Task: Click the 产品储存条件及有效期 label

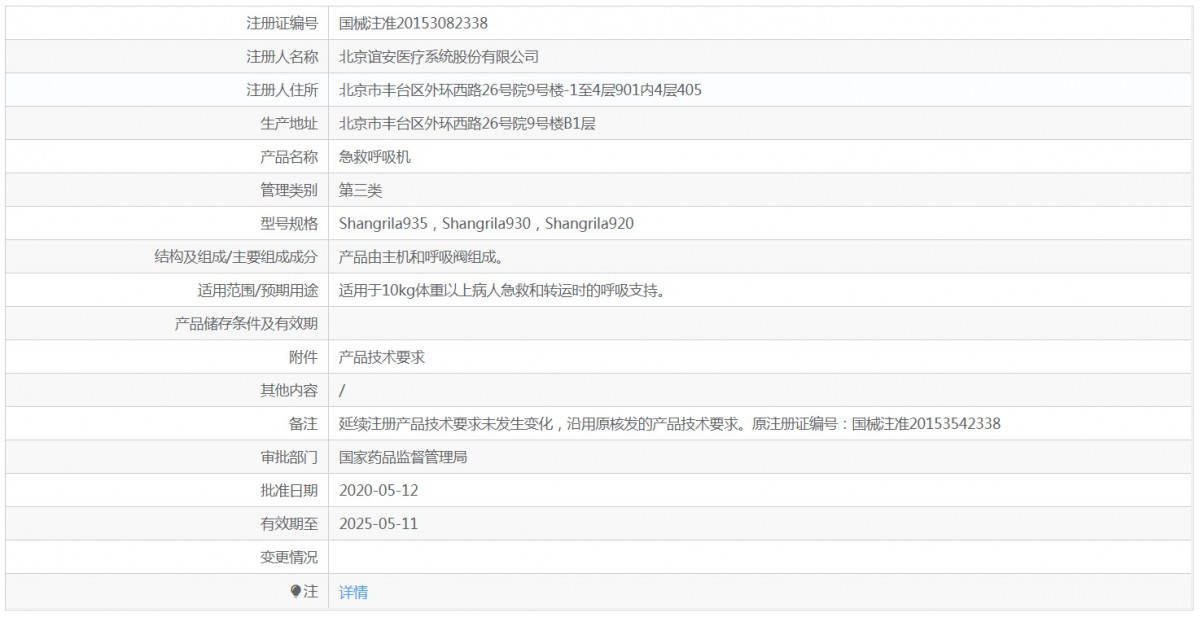Action: (246, 324)
